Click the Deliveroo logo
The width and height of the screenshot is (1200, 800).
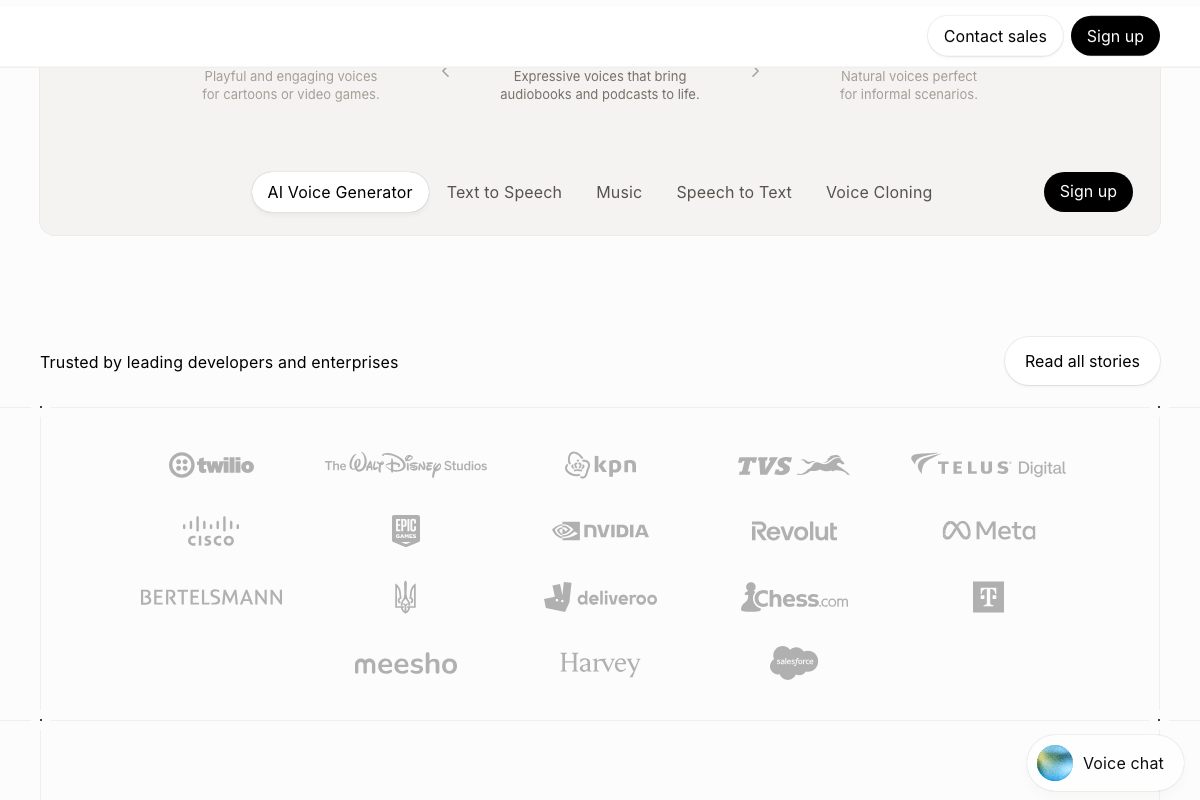(x=600, y=597)
